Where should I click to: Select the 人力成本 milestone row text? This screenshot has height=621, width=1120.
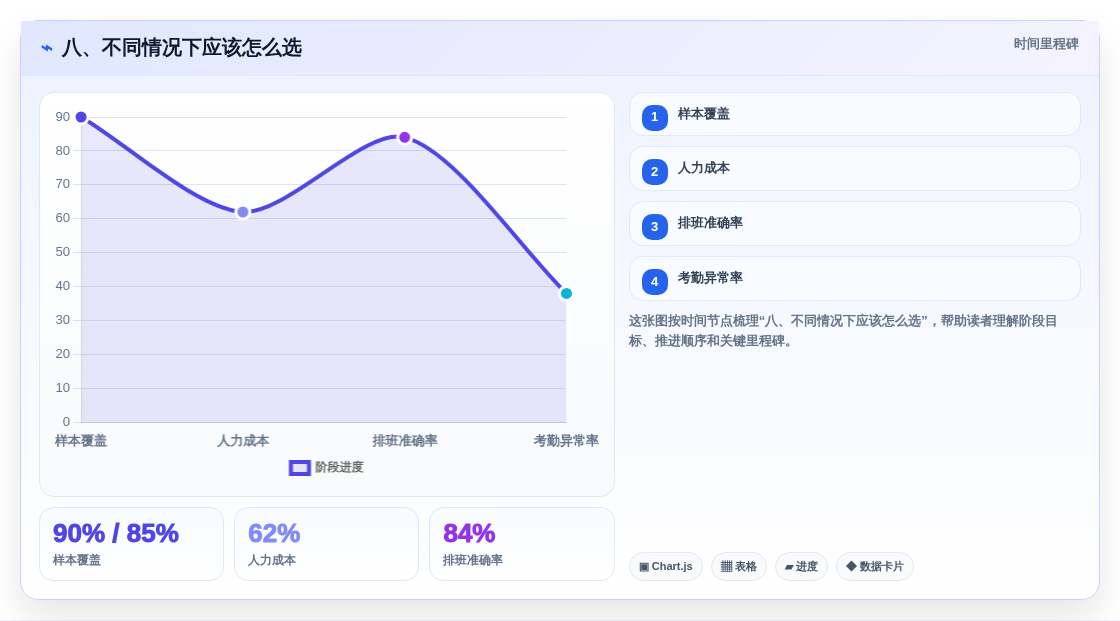pos(704,168)
